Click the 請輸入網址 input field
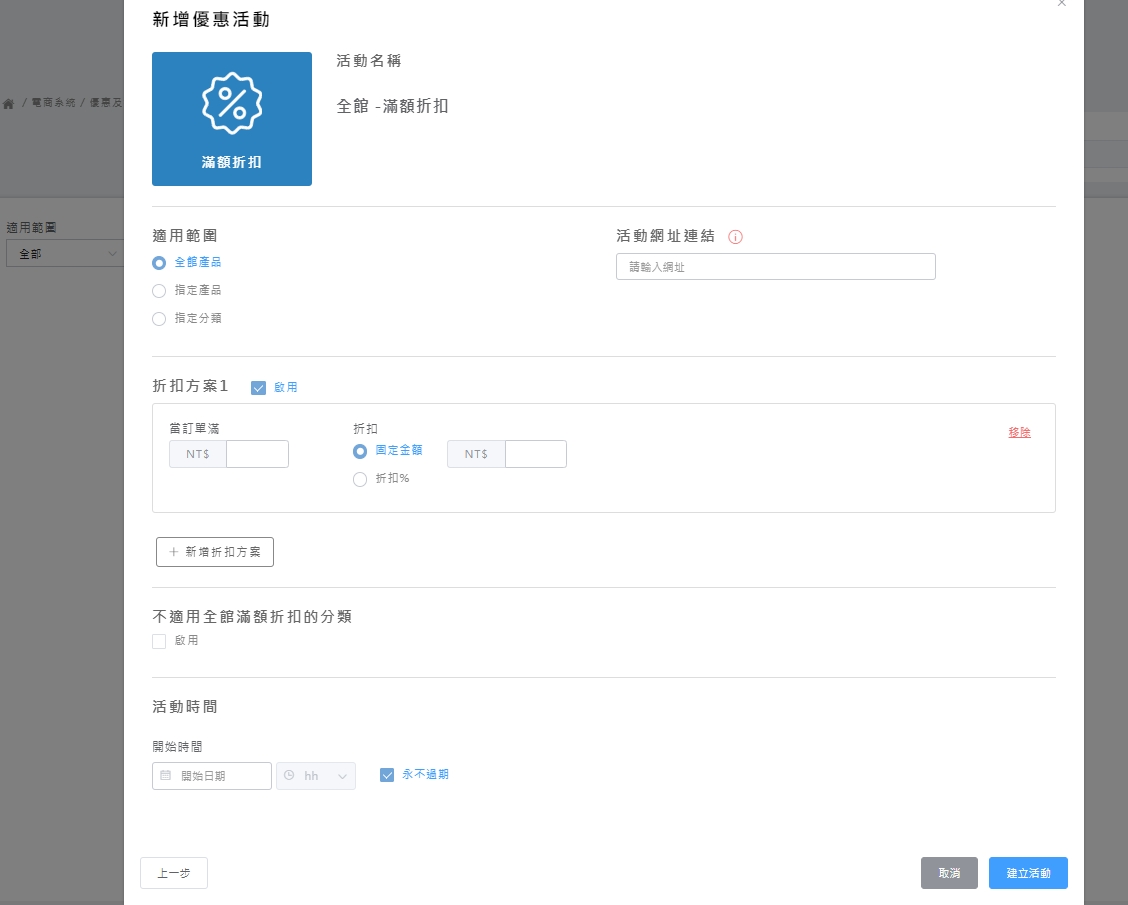This screenshot has width=1128, height=905. [x=776, y=267]
